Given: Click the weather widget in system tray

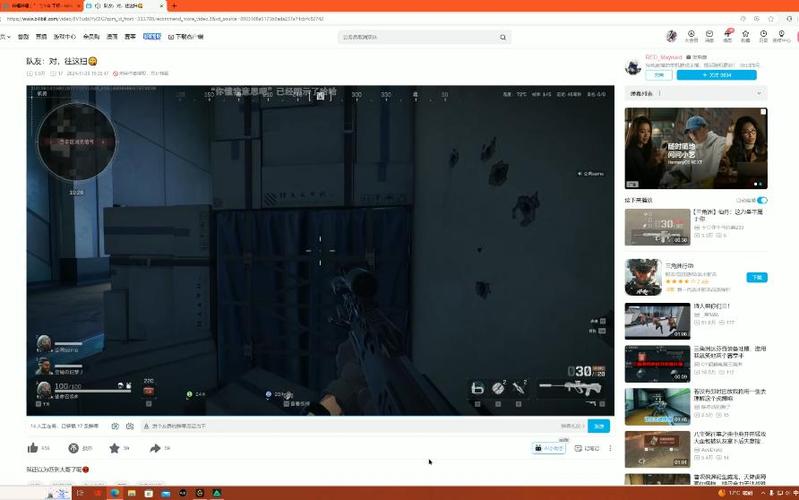Looking at the screenshot, I should click(x=735, y=493).
